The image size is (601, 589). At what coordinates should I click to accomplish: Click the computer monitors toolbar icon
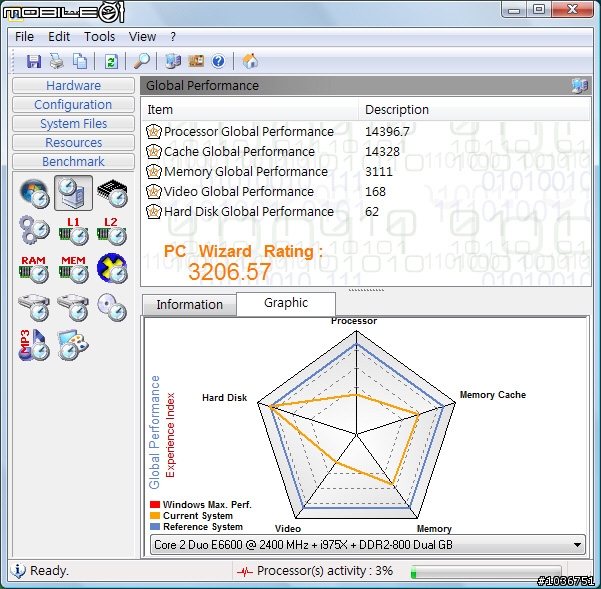(x=173, y=61)
